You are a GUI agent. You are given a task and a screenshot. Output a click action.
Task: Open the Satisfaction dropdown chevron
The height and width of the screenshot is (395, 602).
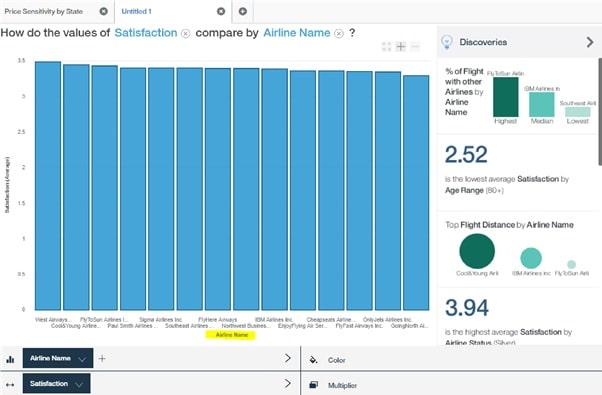[x=79, y=384]
